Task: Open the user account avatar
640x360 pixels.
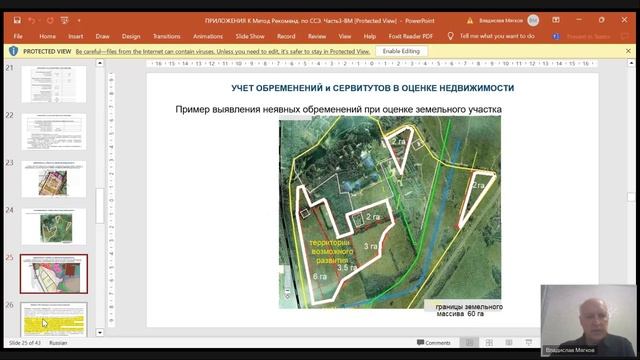Action: tap(533, 20)
